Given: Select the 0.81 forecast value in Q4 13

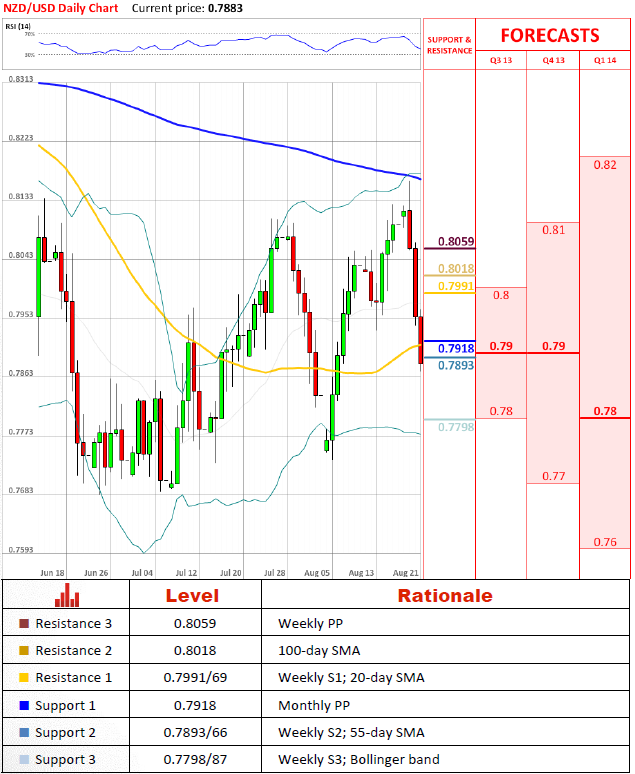Looking at the screenshot, I should pos(553,230).
